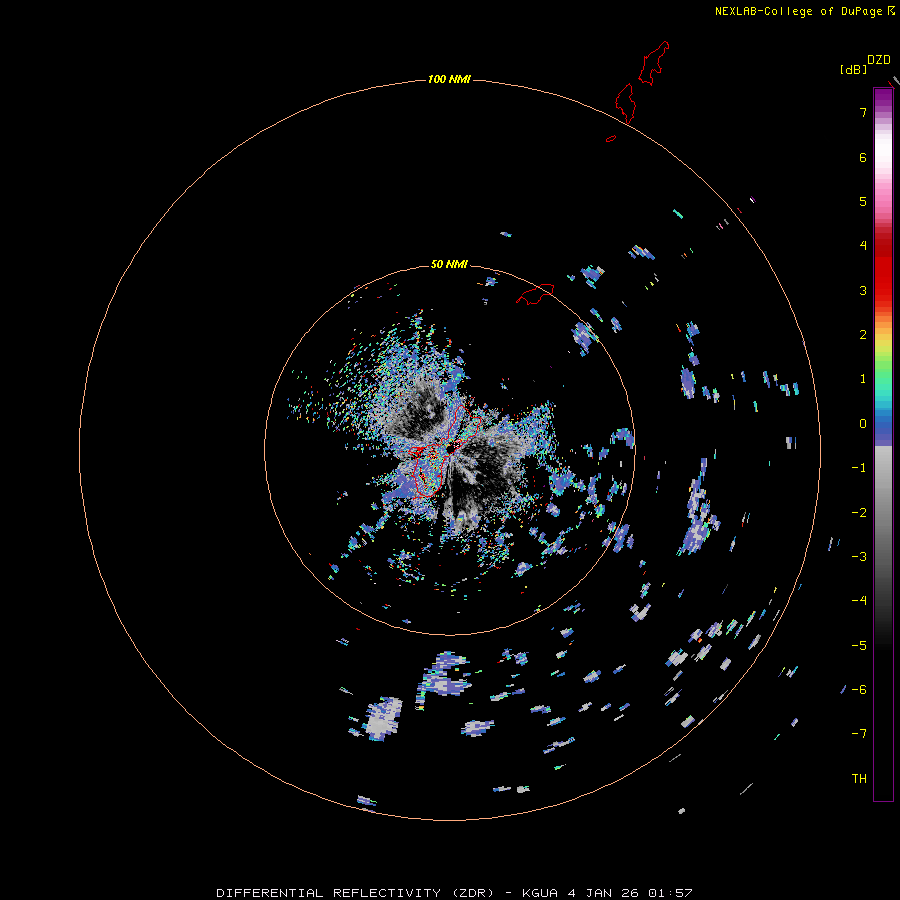This screenshot has width=900, height=900.
Task: Click the -6 value on color scale
Action: (x=859, y=689)
